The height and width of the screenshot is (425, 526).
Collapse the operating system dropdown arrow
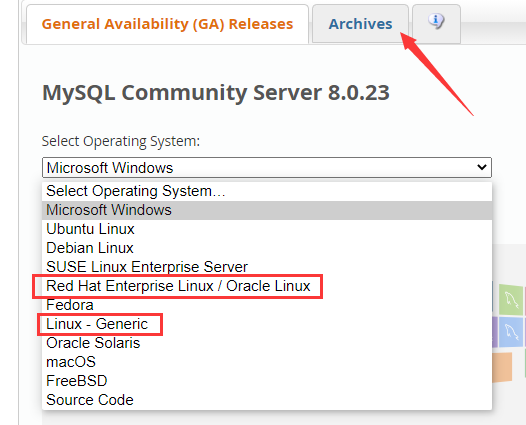click(482, 167)
